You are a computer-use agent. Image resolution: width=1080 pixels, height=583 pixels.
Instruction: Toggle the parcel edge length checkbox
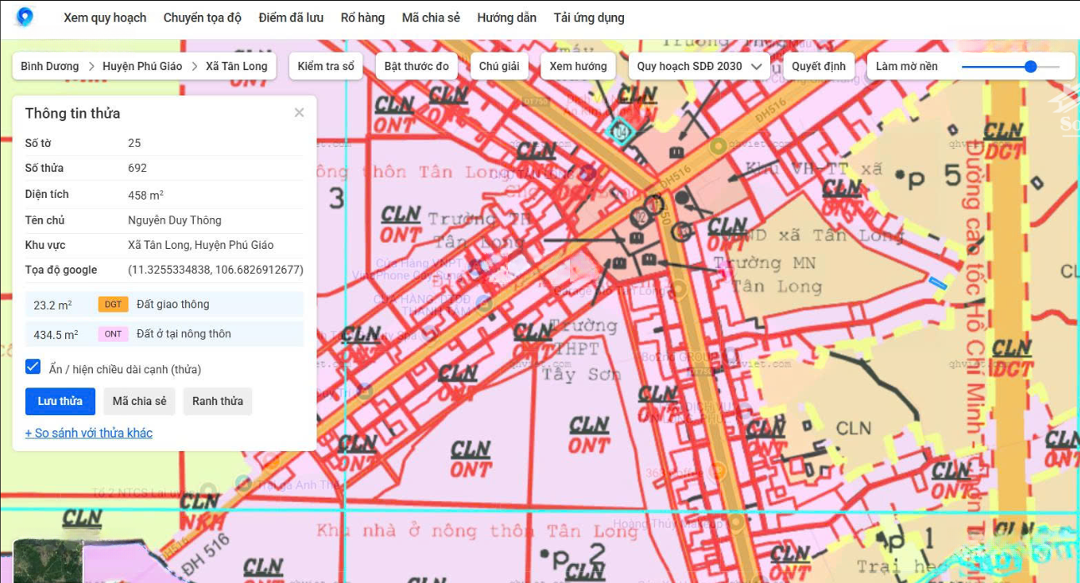[x=33, y=368]
